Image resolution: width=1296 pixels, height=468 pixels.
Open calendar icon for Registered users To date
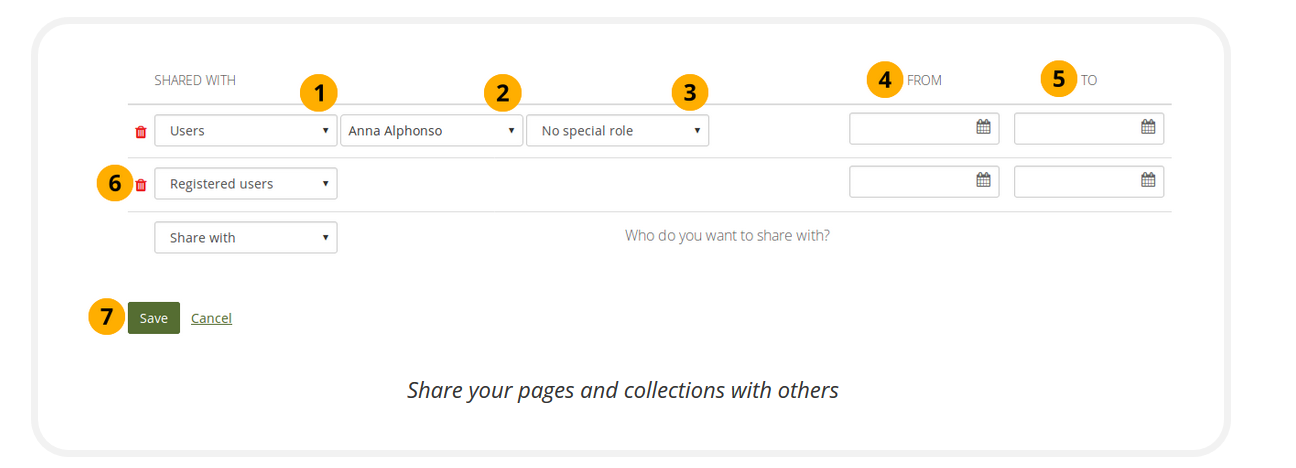(x=1148, y=180)
